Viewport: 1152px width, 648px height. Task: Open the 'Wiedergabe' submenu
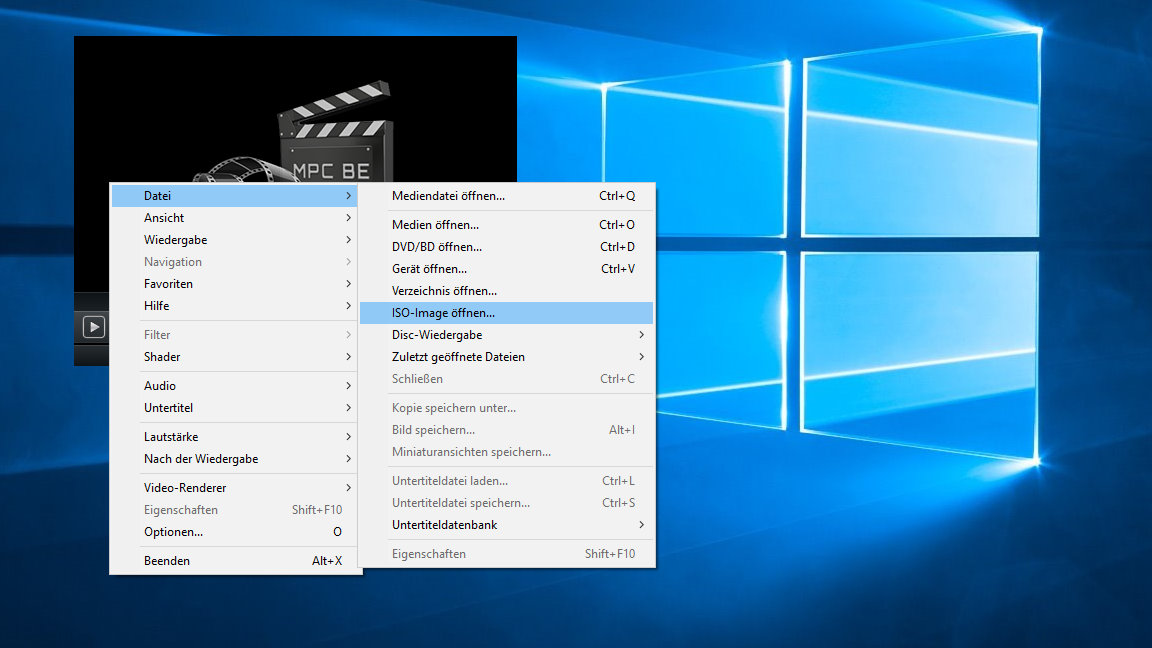pos(175,240)
